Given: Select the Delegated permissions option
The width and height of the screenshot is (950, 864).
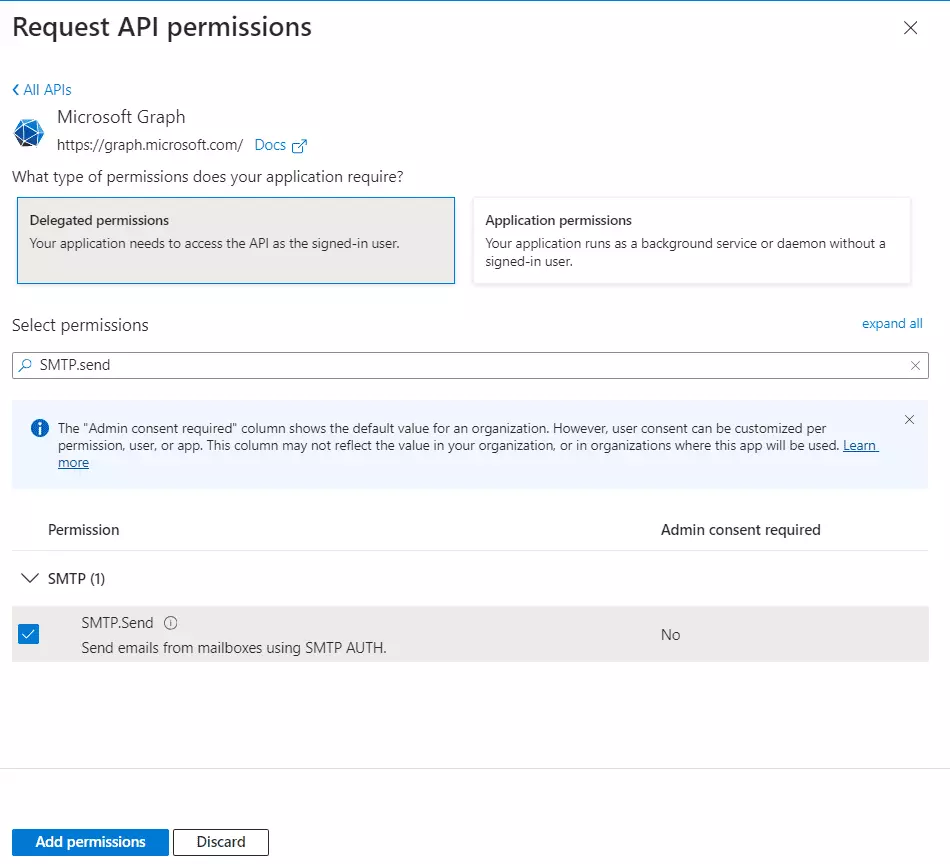Looking at the screenshot, I should pyautogui.click(x=236, y=240).
